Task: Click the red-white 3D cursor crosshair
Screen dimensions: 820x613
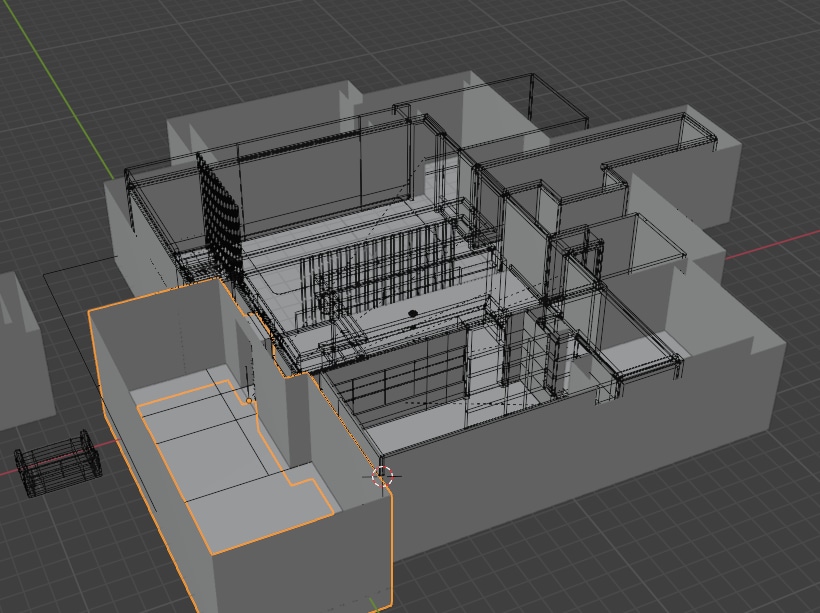Action: (382, 476)
